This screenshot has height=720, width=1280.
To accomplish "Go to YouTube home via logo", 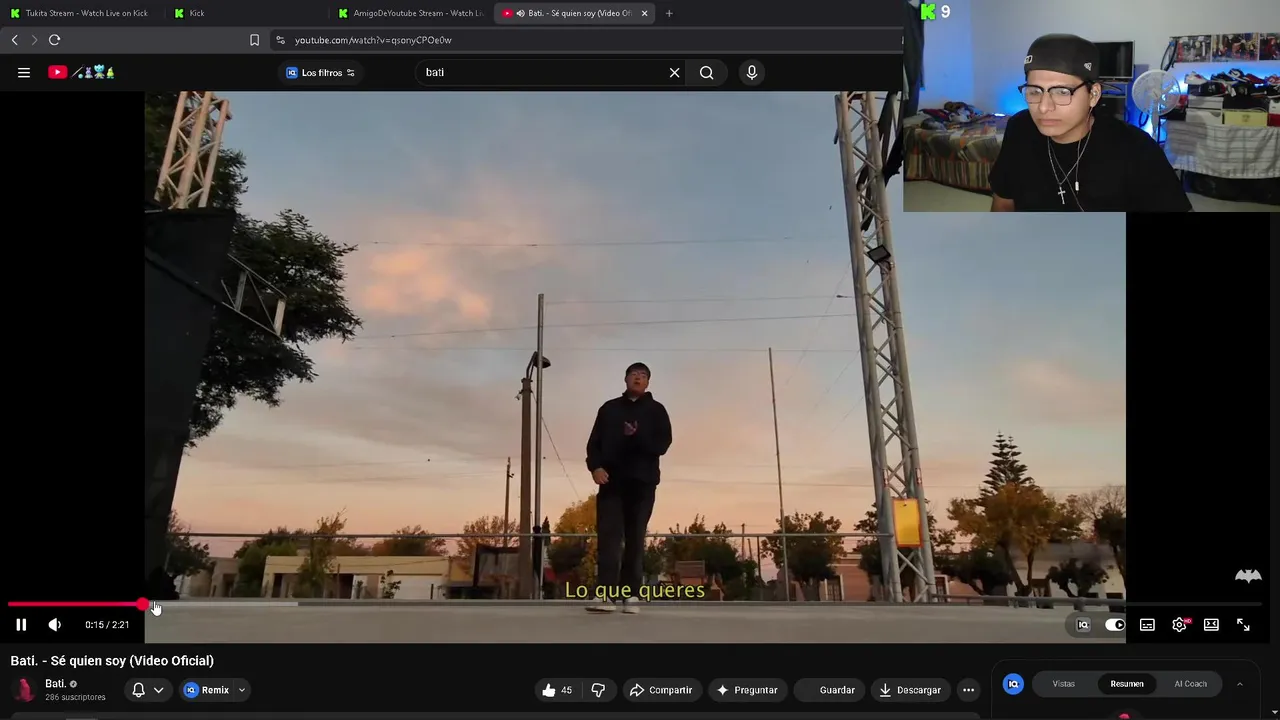I will [81, 72].
